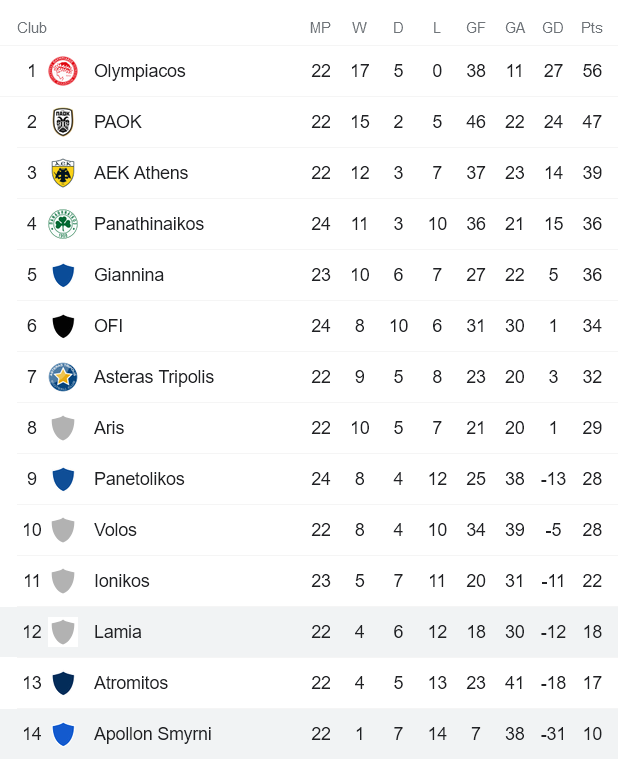The height and width of the screenshot is (759, 618).
Task: Select the Volos team name
Action: tap(115, 530)
